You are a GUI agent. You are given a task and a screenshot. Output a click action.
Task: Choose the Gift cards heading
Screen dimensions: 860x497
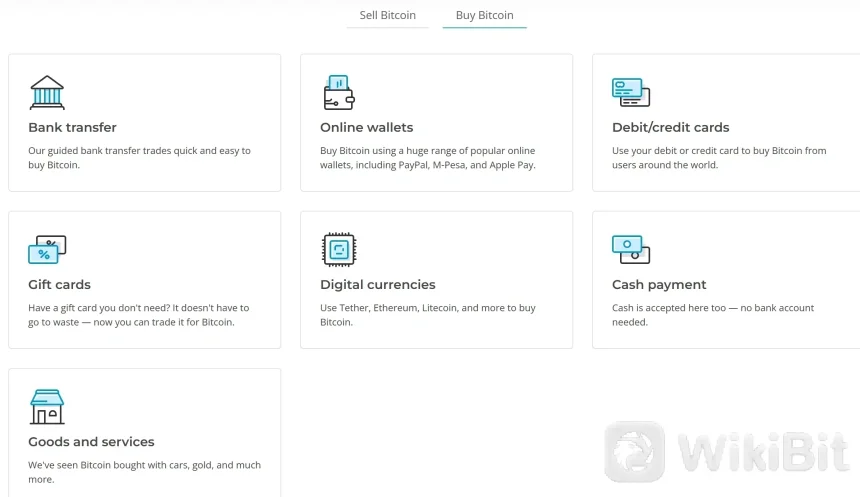pyautogui.click(x=59, y=284)
